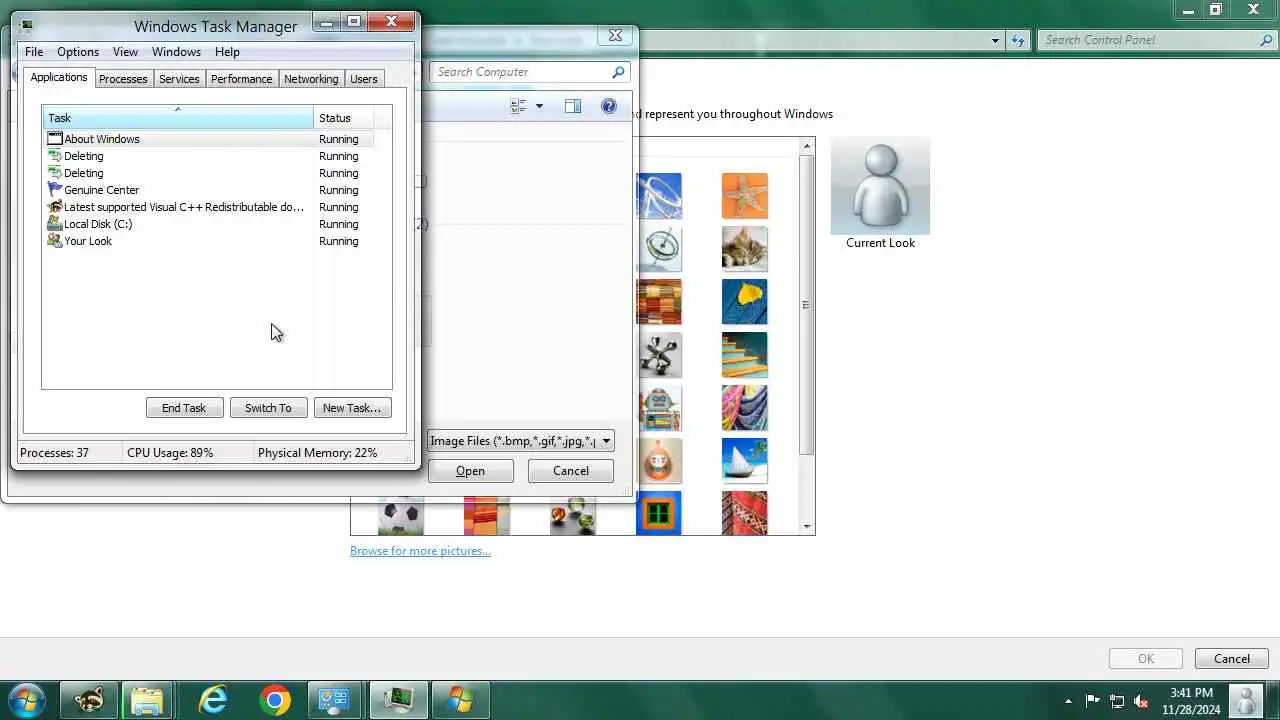This screenshot has width=1280, height=720.
Task: Choose the roller coaster account picture
Action: pyautogui.click(x=660, y=196)
